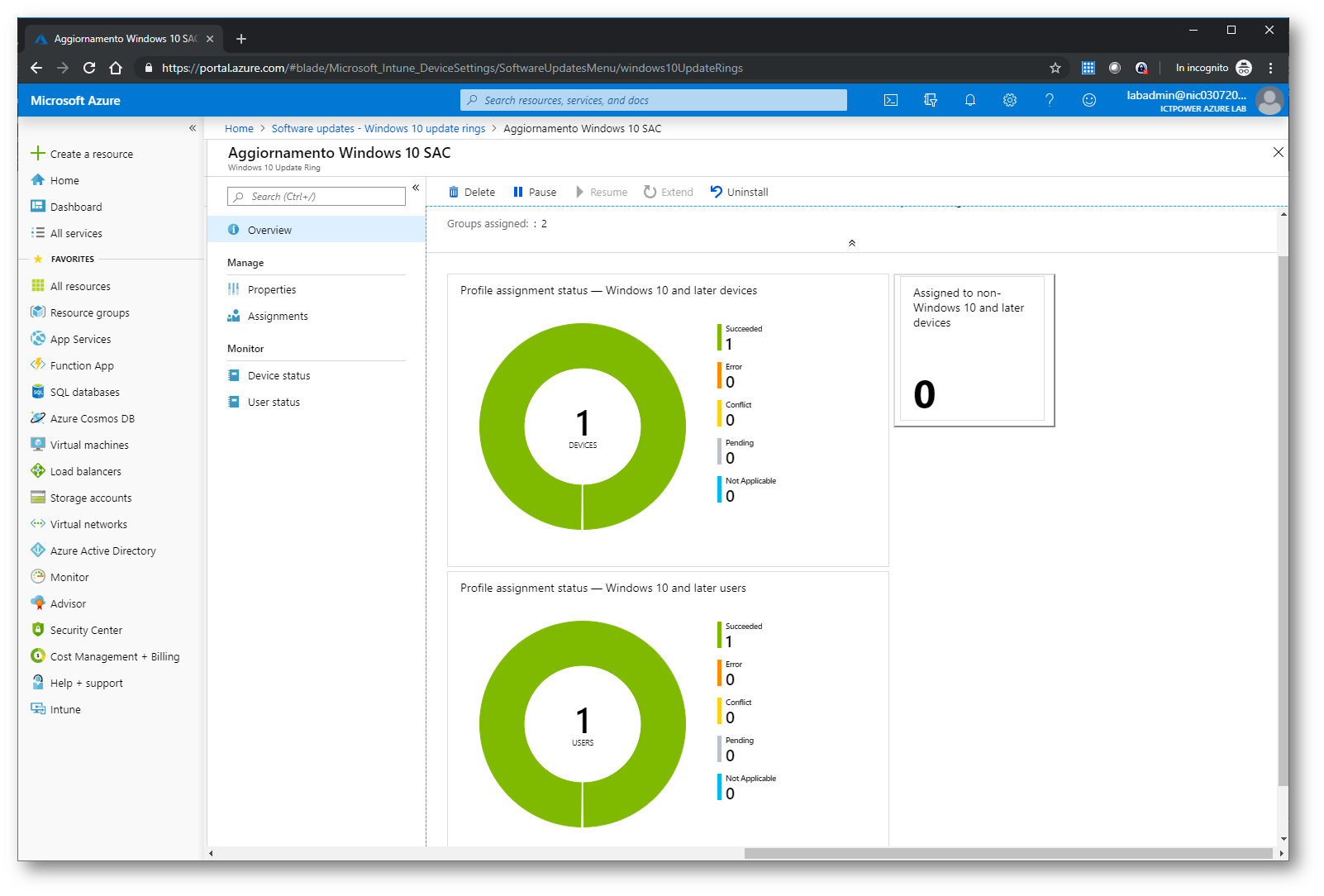Focus the blade Search (Ctrl+/) box
Viewport: 1324px width, 896px height.
click(x=317, y=196)
